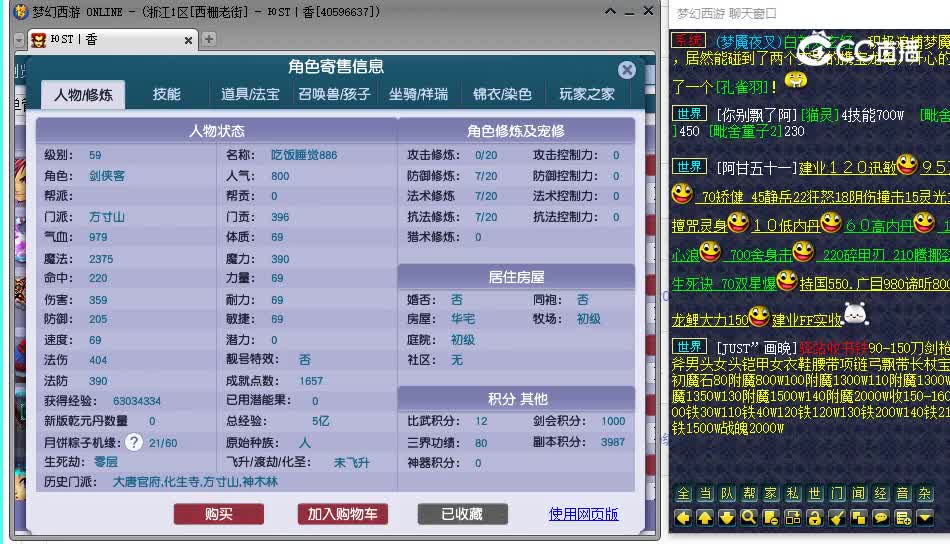Click the 70桥健 45静岳 chat link line
This screenshot has width=950, height=544.
(825, 196)
